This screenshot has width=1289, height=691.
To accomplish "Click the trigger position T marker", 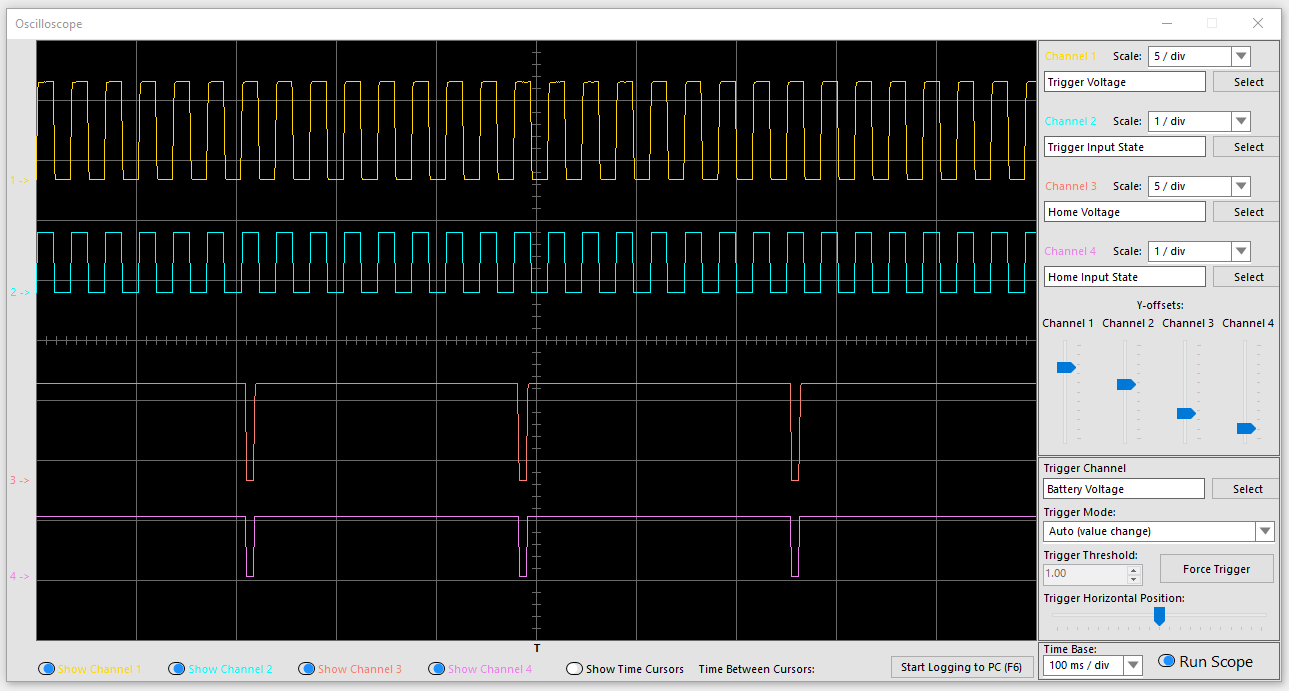I will click(x=537, y=648).
